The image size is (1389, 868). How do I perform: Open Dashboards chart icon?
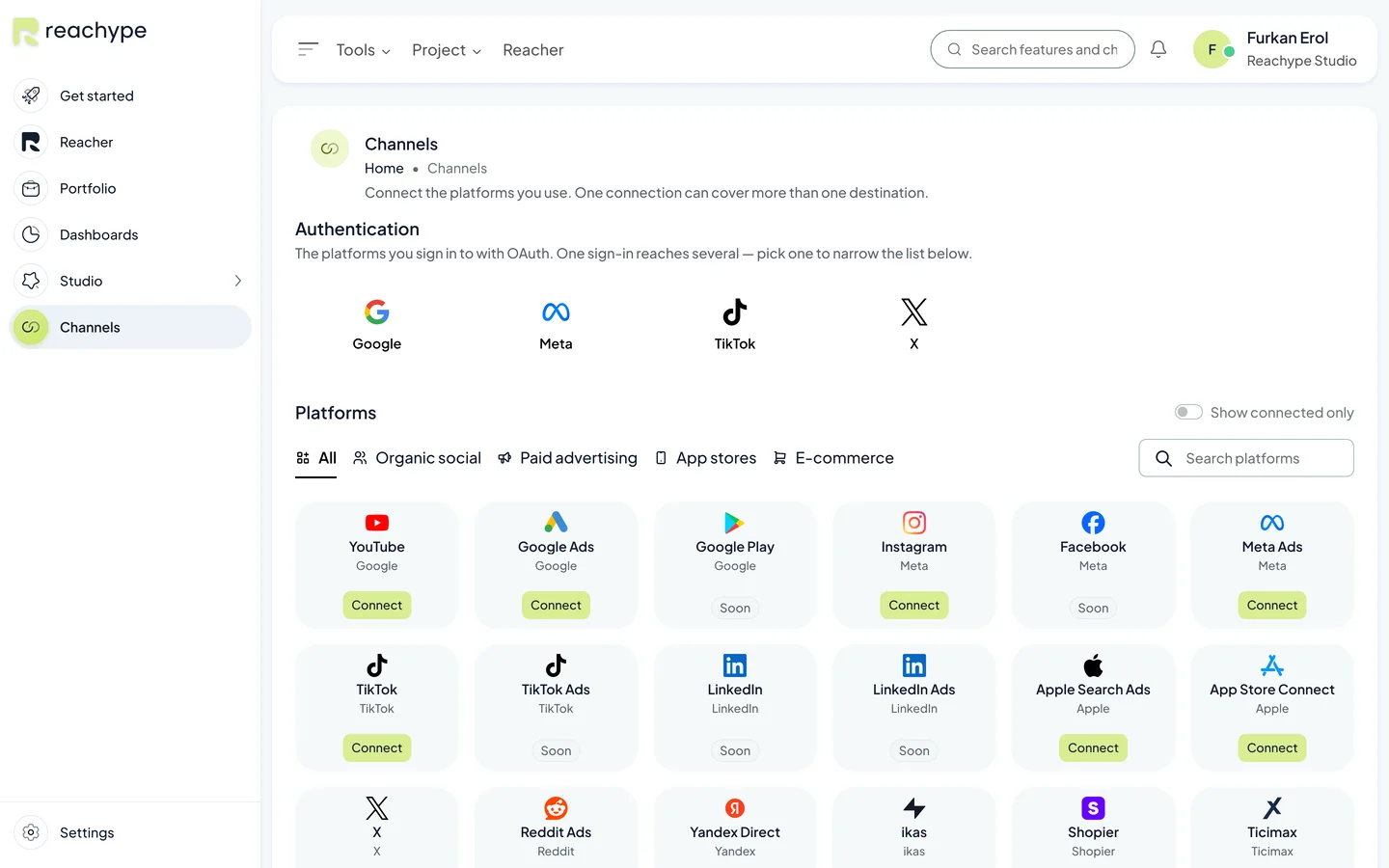[x=31, y=234]
